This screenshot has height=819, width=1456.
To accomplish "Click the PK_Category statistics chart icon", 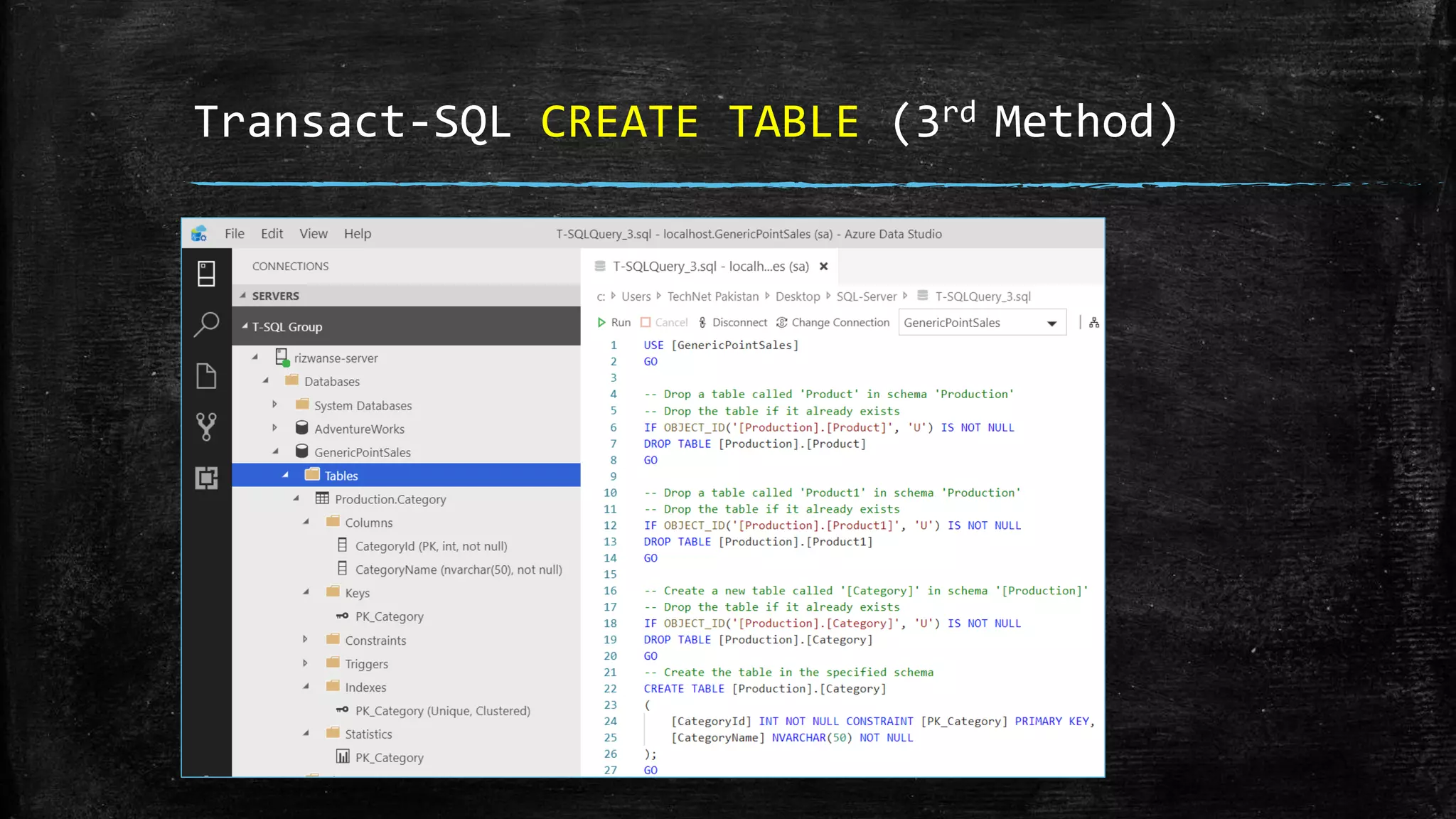I will pos(343,756).
